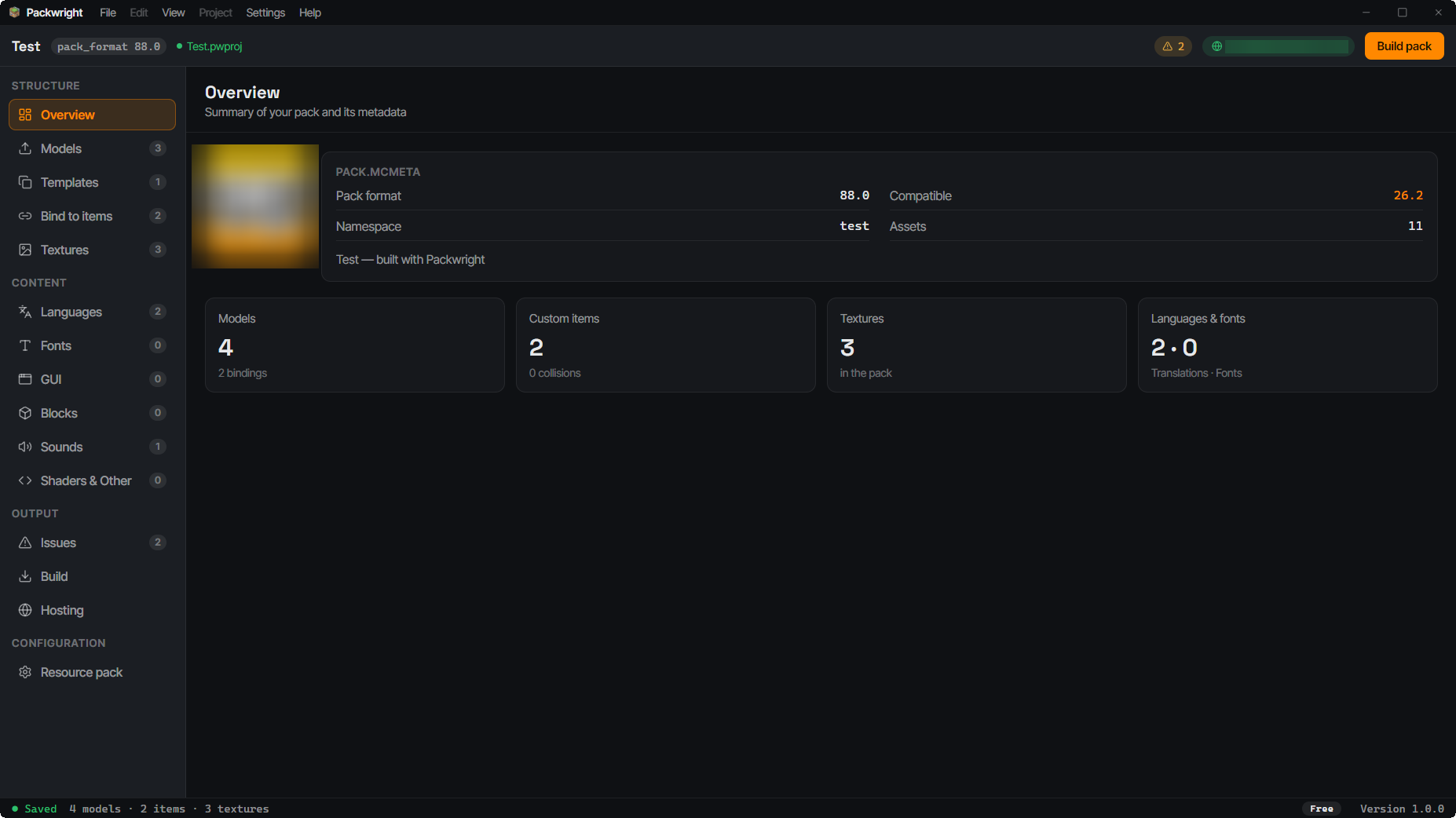Click the Saved status indicator

tap(35, 809)
